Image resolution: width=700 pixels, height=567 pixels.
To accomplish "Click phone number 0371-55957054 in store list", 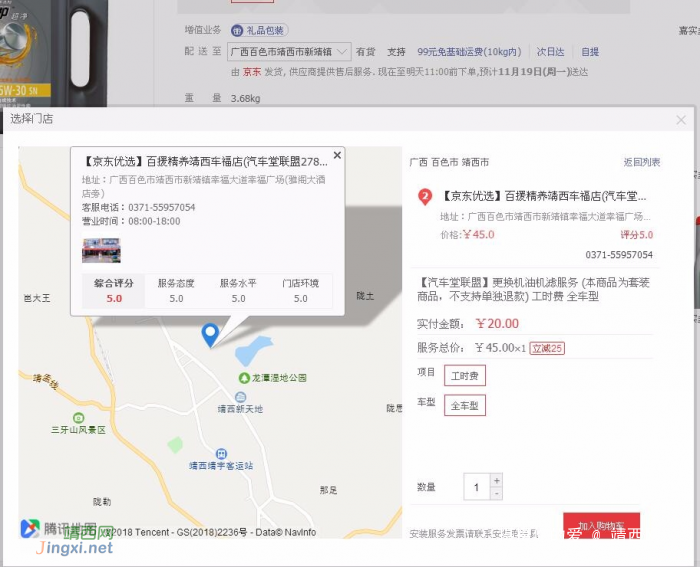I will click(x=619, y=255).
